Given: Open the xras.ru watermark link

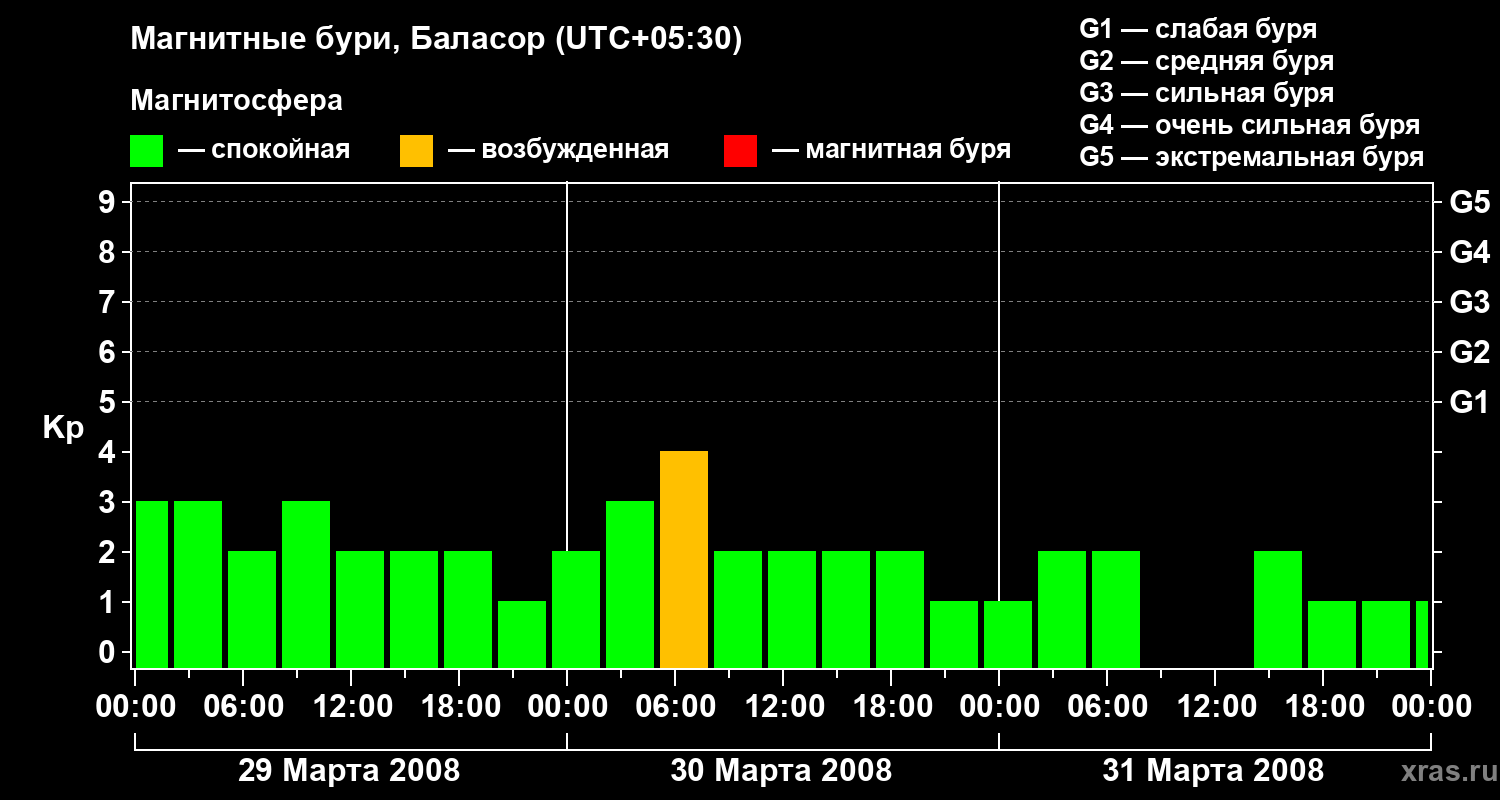Looking at the screenshot, I should click(x=1445, y=772).
